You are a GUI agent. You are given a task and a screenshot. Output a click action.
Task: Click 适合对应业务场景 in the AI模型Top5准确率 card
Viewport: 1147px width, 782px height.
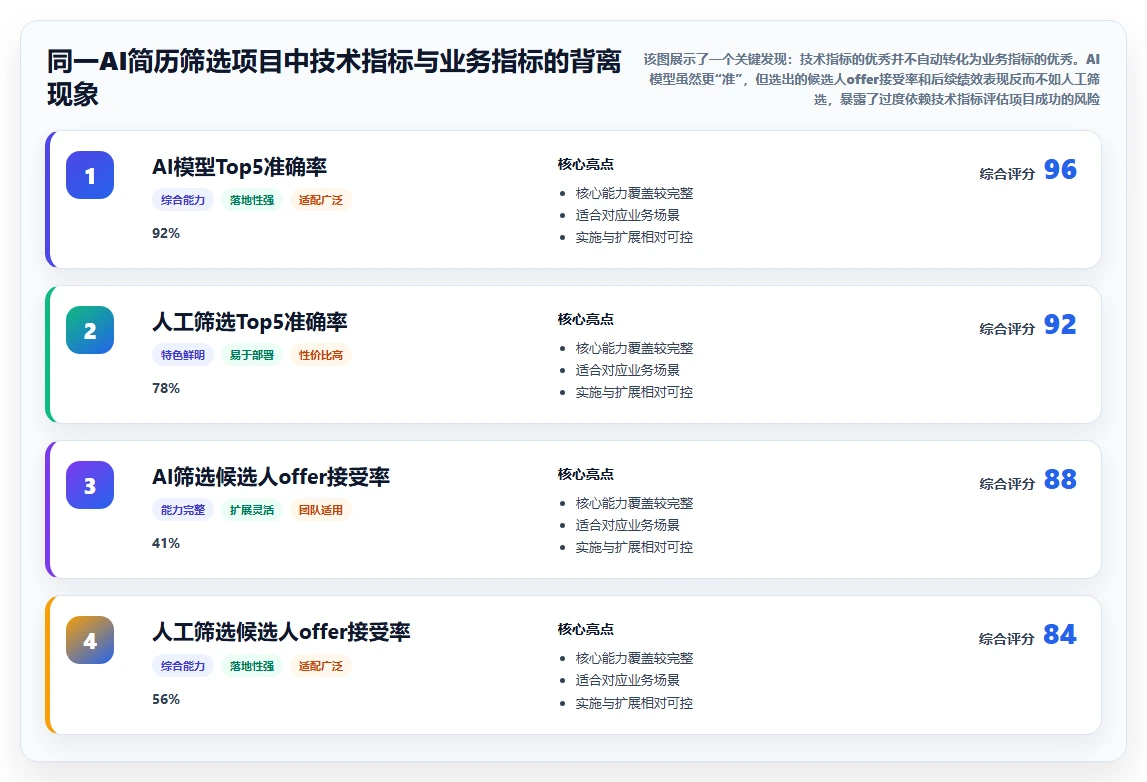[628, 216]
